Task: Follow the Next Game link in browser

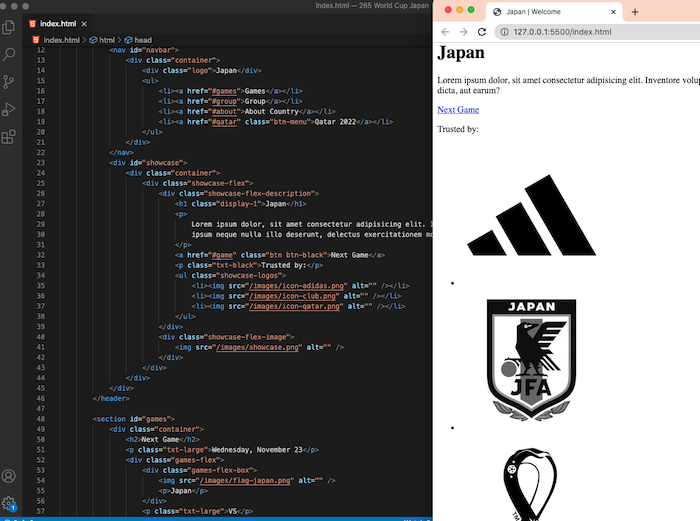Action: click(x=458, y=110)
